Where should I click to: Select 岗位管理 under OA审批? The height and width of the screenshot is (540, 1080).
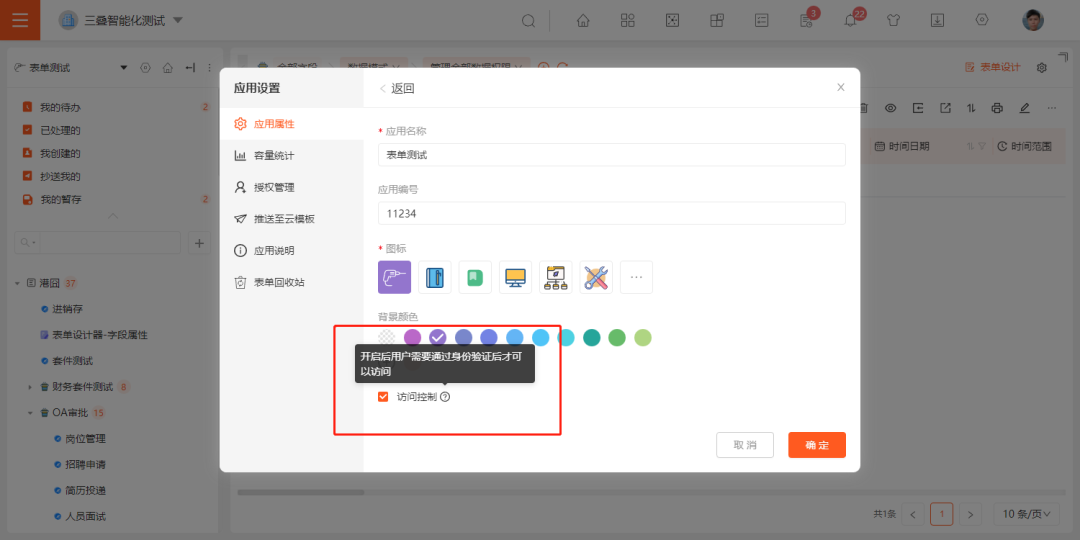pyautogui.click(x=85, y=439)
